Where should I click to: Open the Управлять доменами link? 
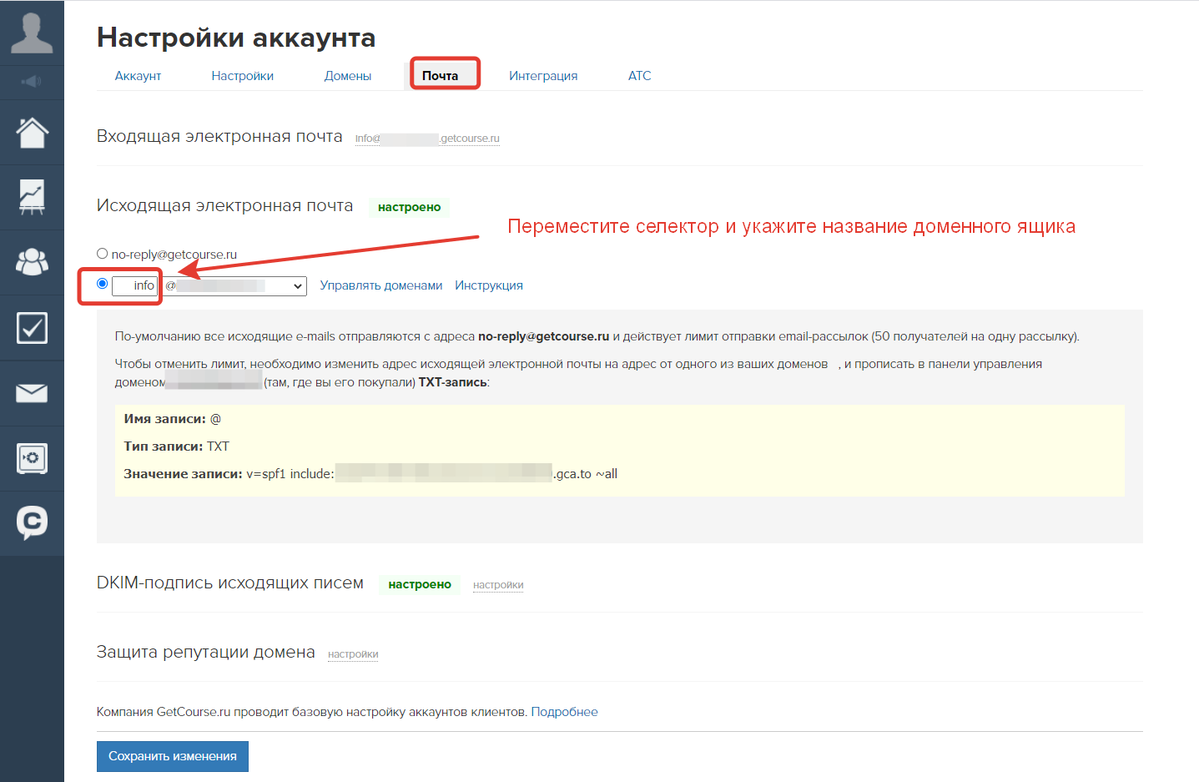[381, 285]
